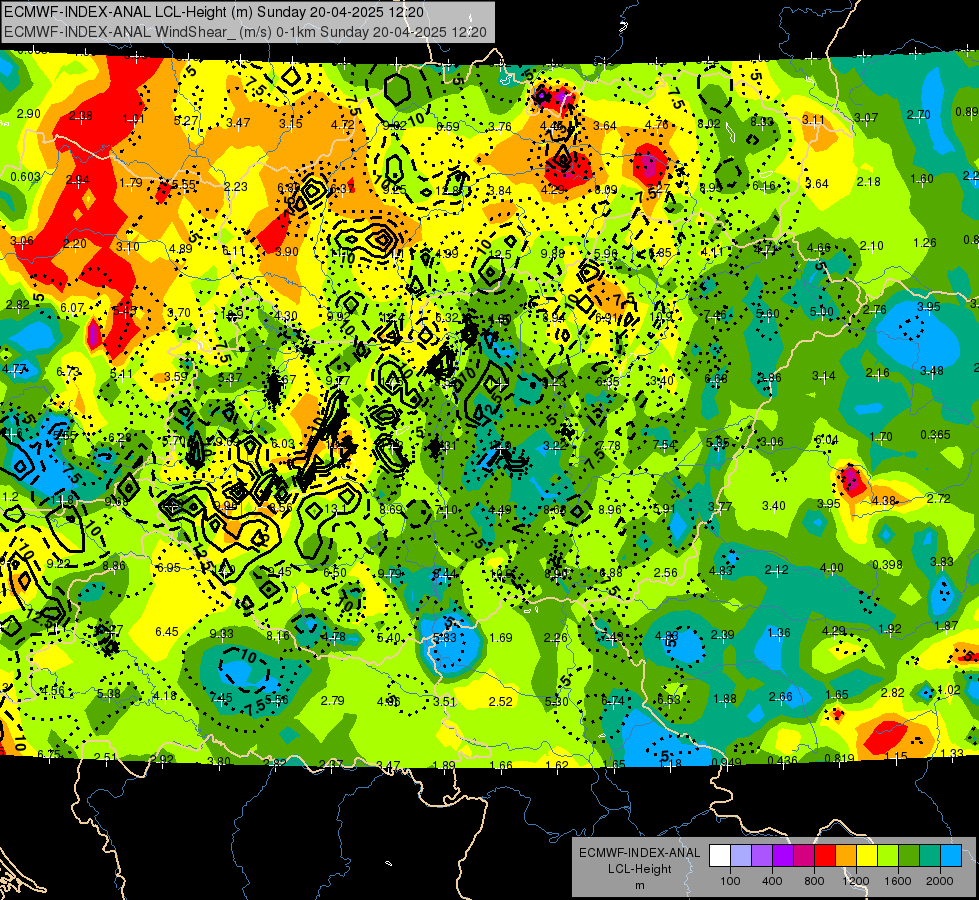The width and height of the screenshot is (979, 900).
Task: Click the blue legend swatch above 2000
Action: [951, 856]
